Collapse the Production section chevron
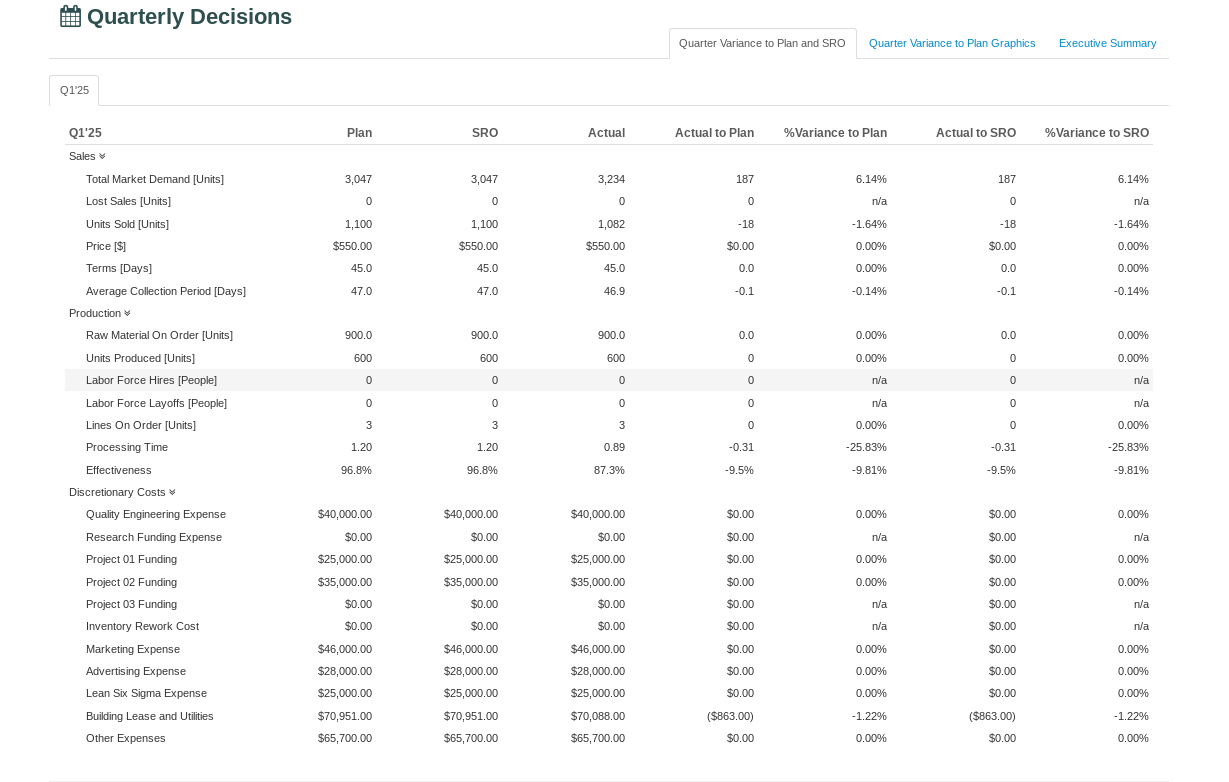Screen dimensions: 1229x782 (x=127, y=313)
